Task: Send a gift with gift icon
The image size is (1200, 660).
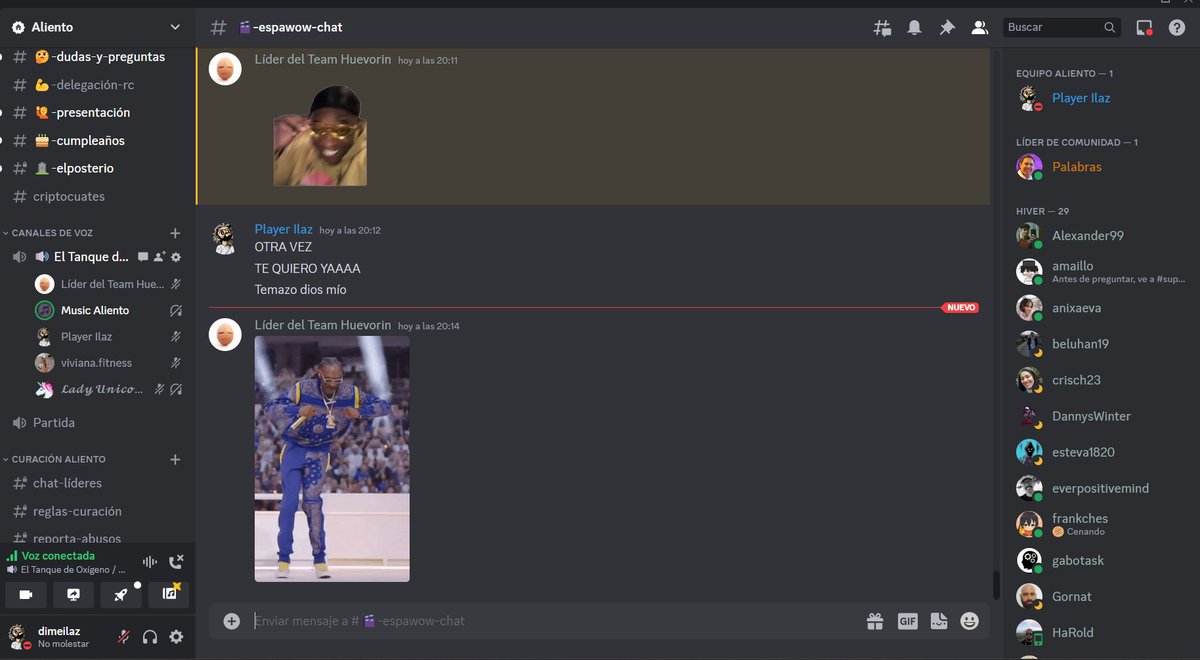Action: [x=875, y=621]
